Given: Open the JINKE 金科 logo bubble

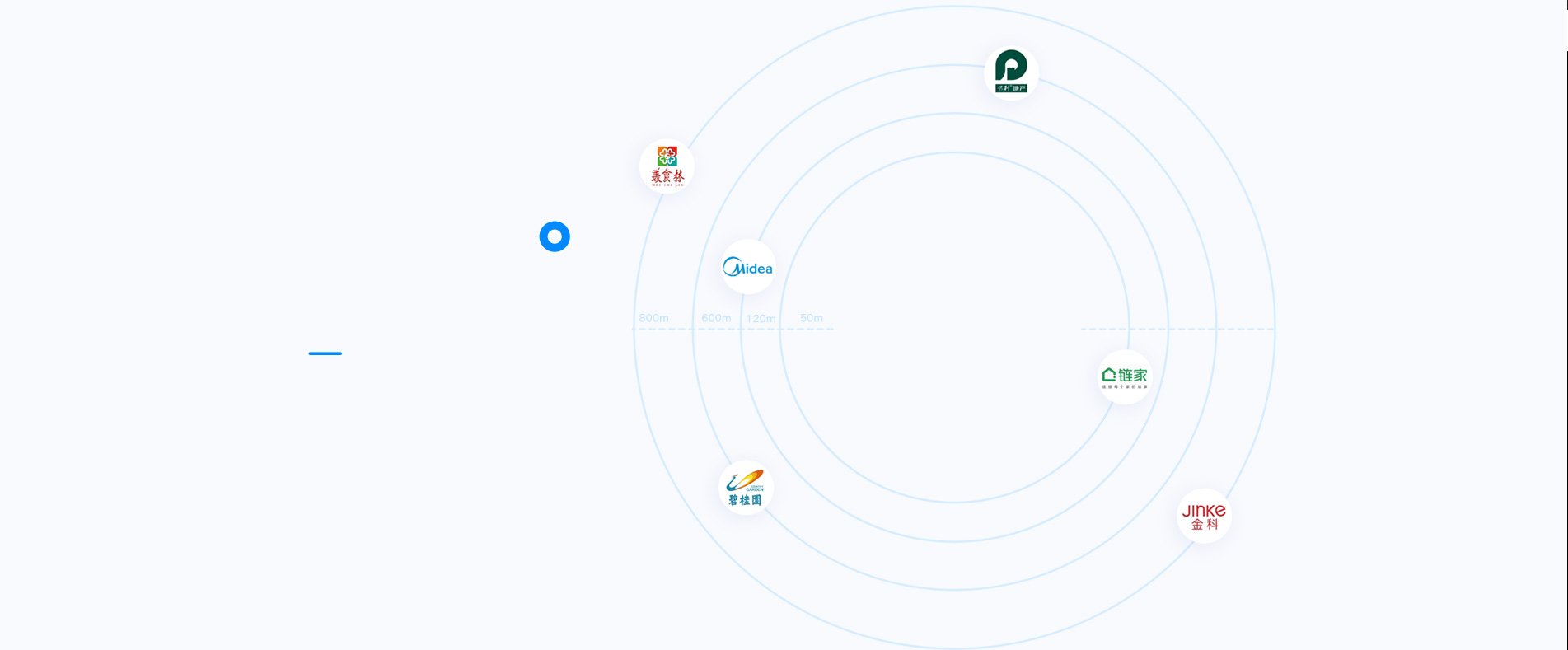Looking at the screenshot, I should click(x=1204, y=516).
